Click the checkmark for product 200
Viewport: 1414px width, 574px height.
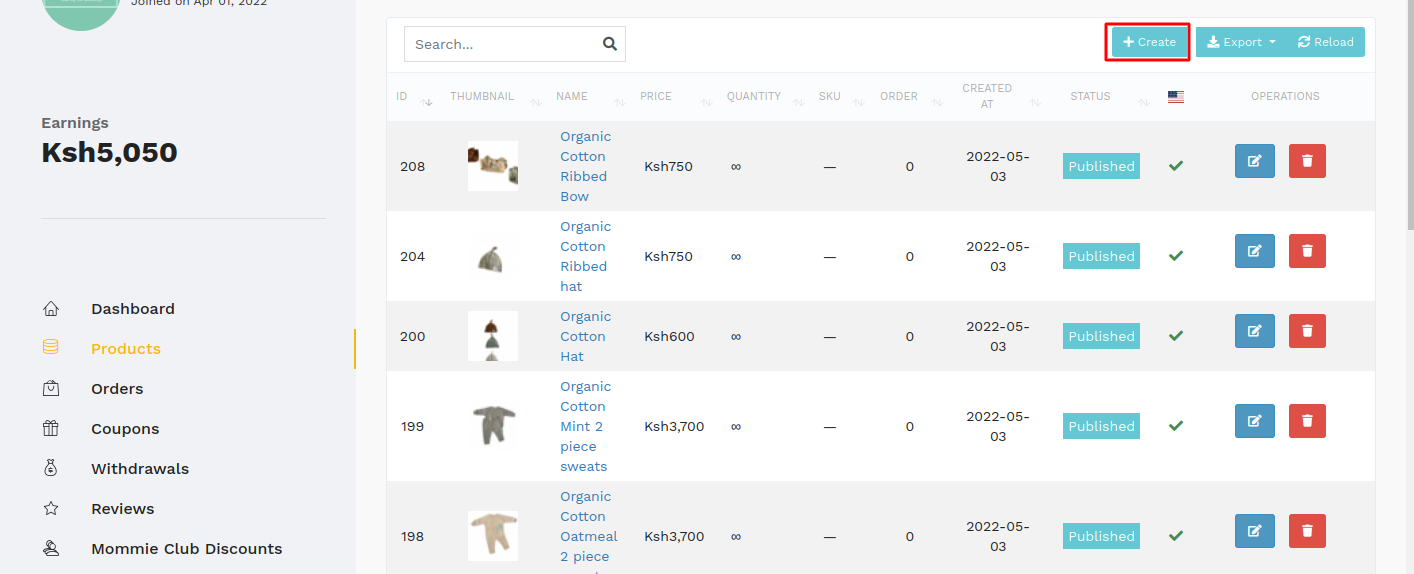[x=1176, y=336]
